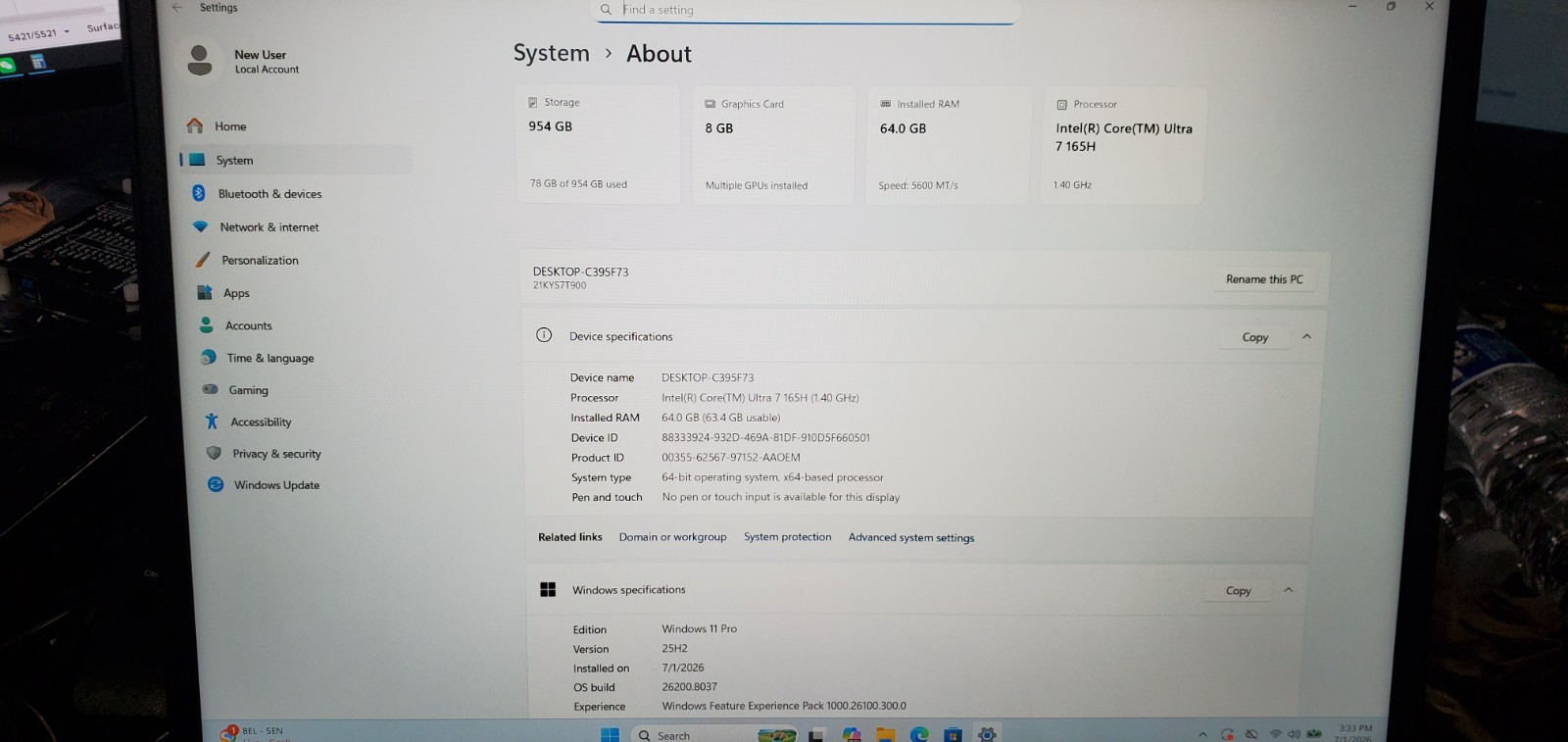Click the serial text 21KYS7T900
1568x742 pixels.
[560, 285]
